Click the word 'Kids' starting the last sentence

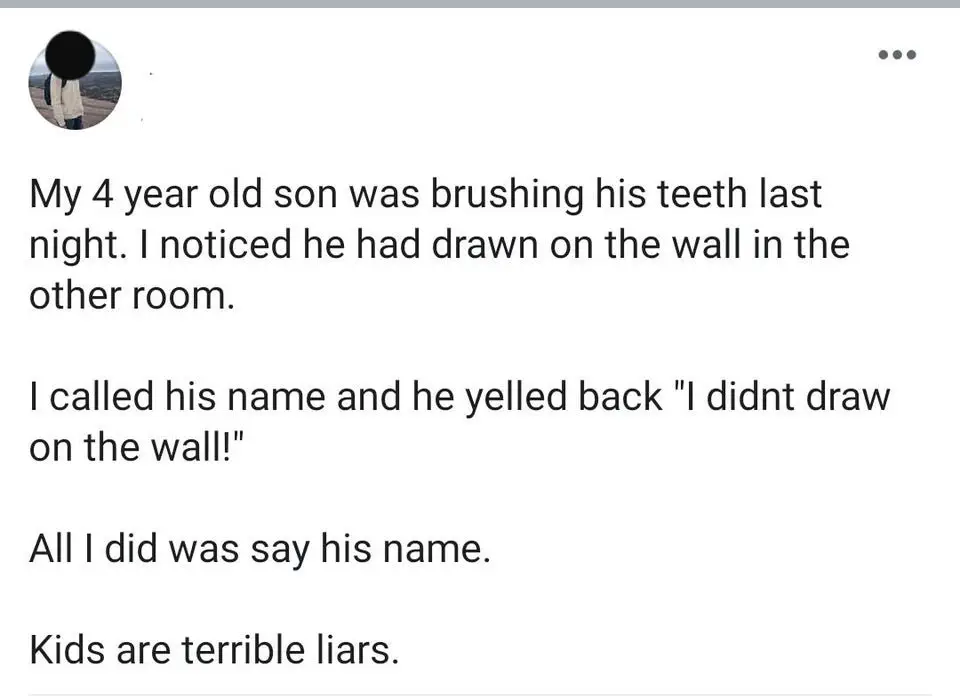(67, 649)
